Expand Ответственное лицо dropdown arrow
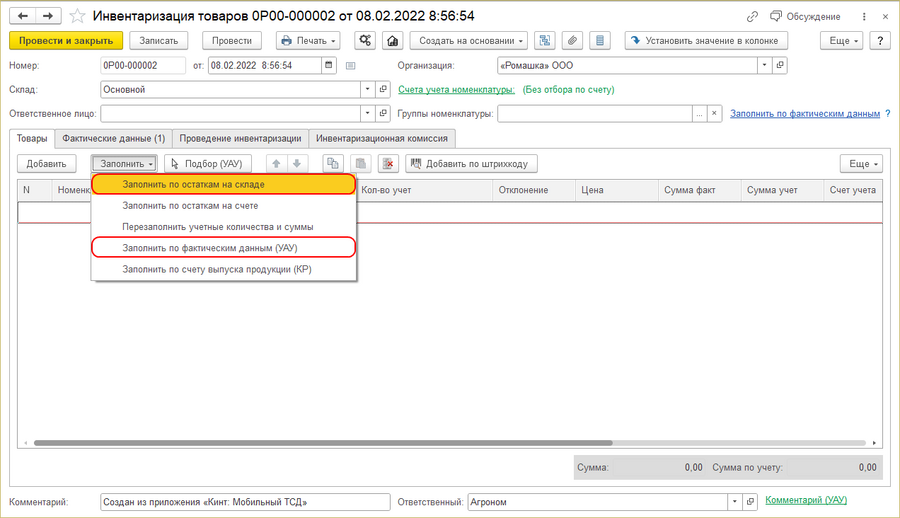This screenshot has height=518, width=900. tap(368, 114)
